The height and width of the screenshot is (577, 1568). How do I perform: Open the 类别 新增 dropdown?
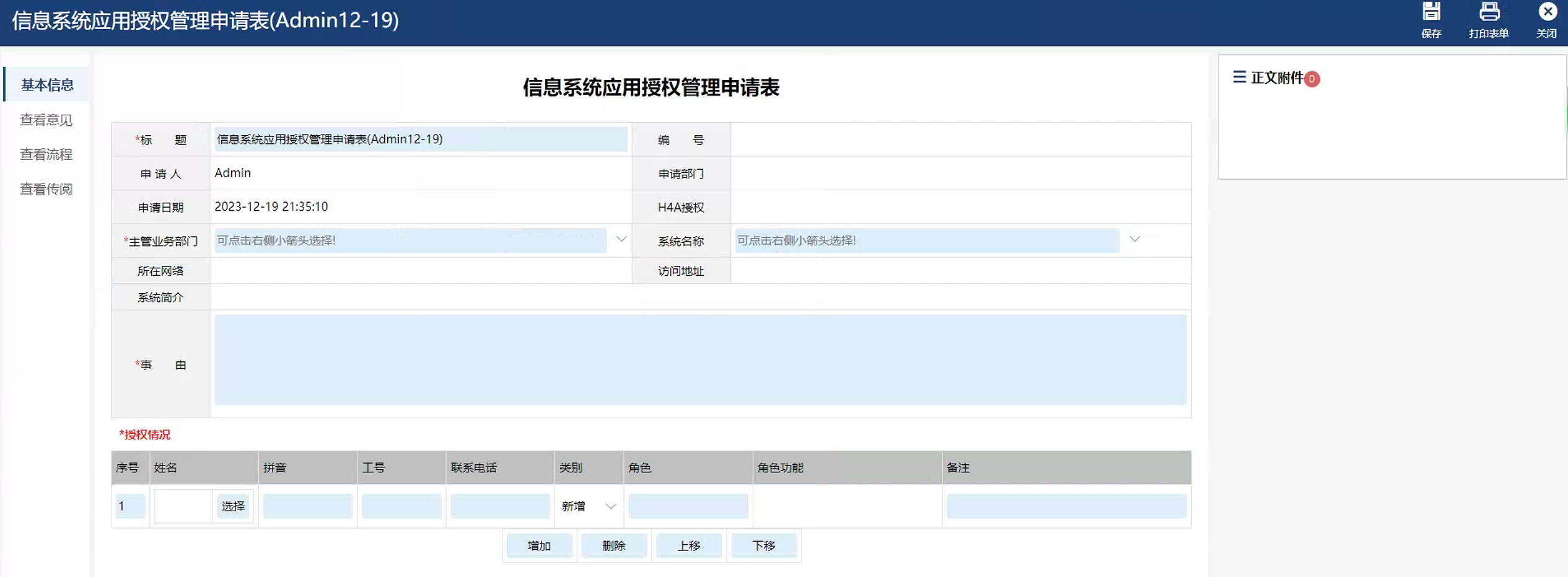[589, 506]
